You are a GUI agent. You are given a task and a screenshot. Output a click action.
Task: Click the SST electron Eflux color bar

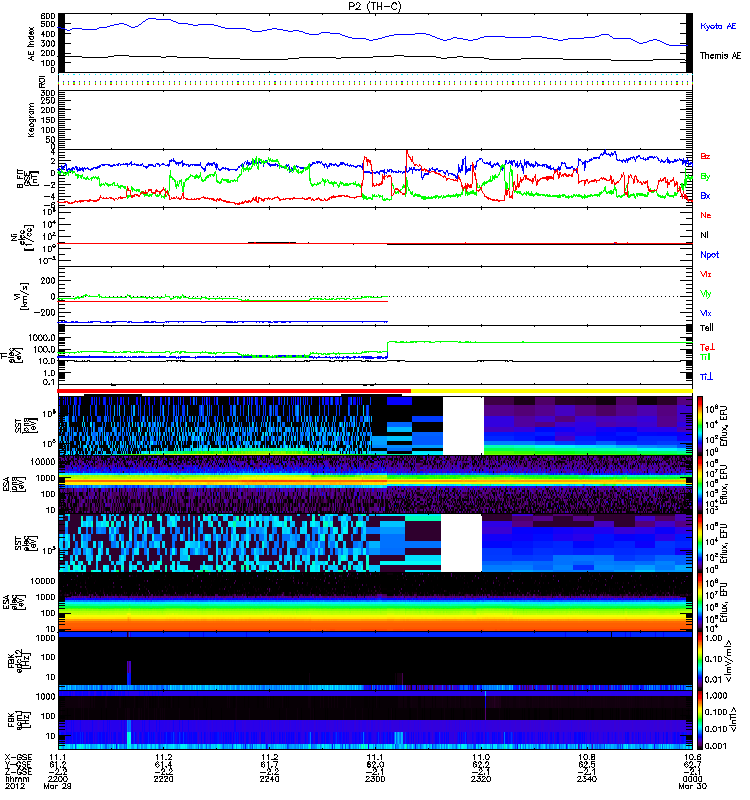(699, 543)
